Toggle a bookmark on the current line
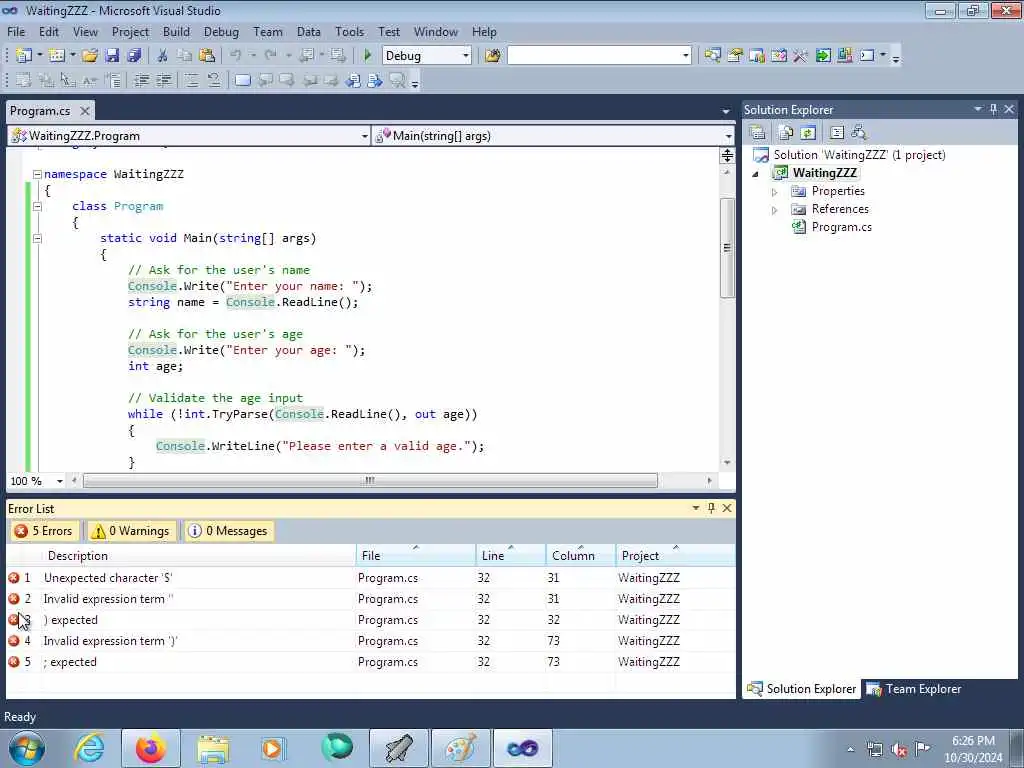Viewport: 1024px width, 768px height. 242,80
